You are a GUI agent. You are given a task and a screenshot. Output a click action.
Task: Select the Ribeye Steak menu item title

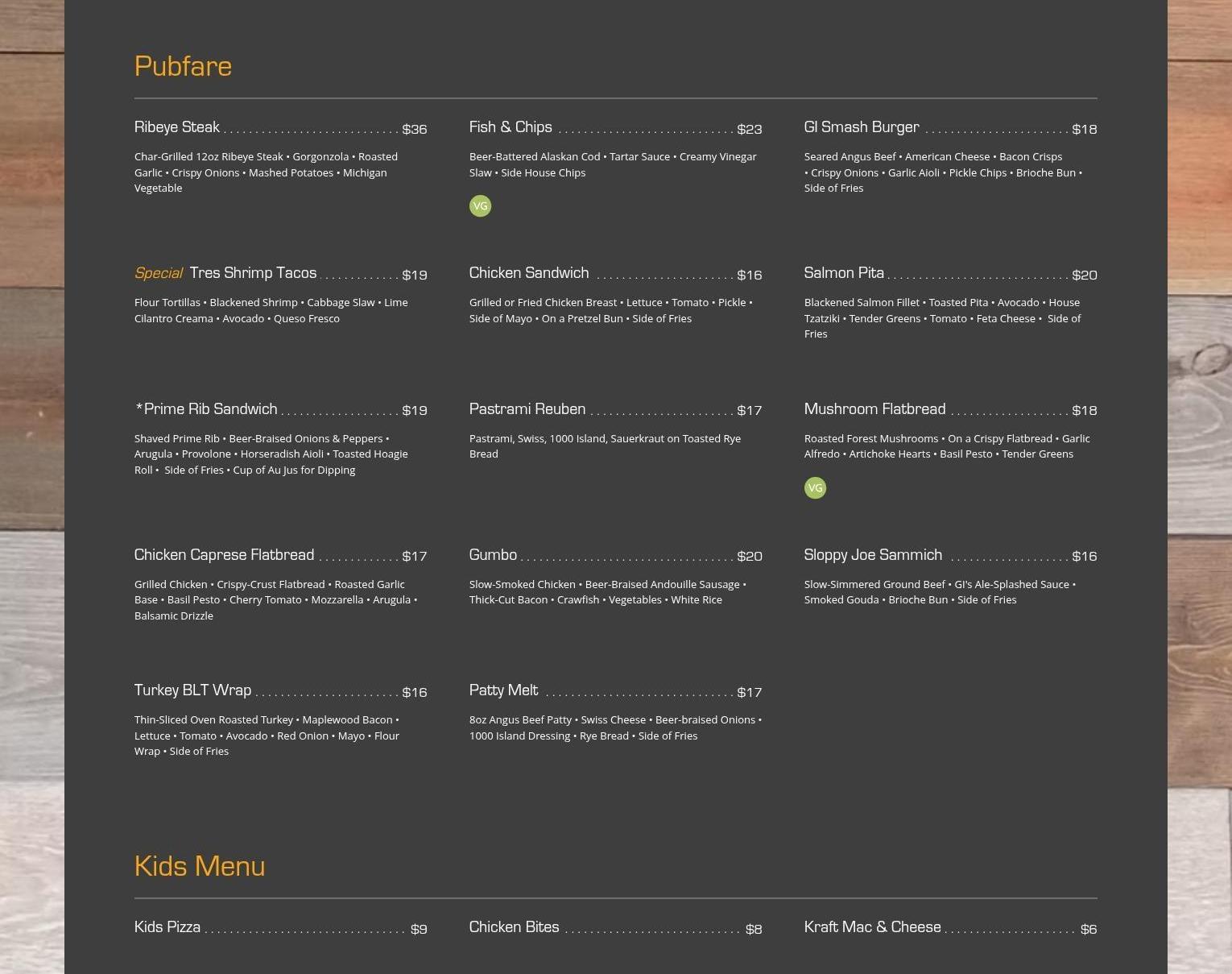177,127
